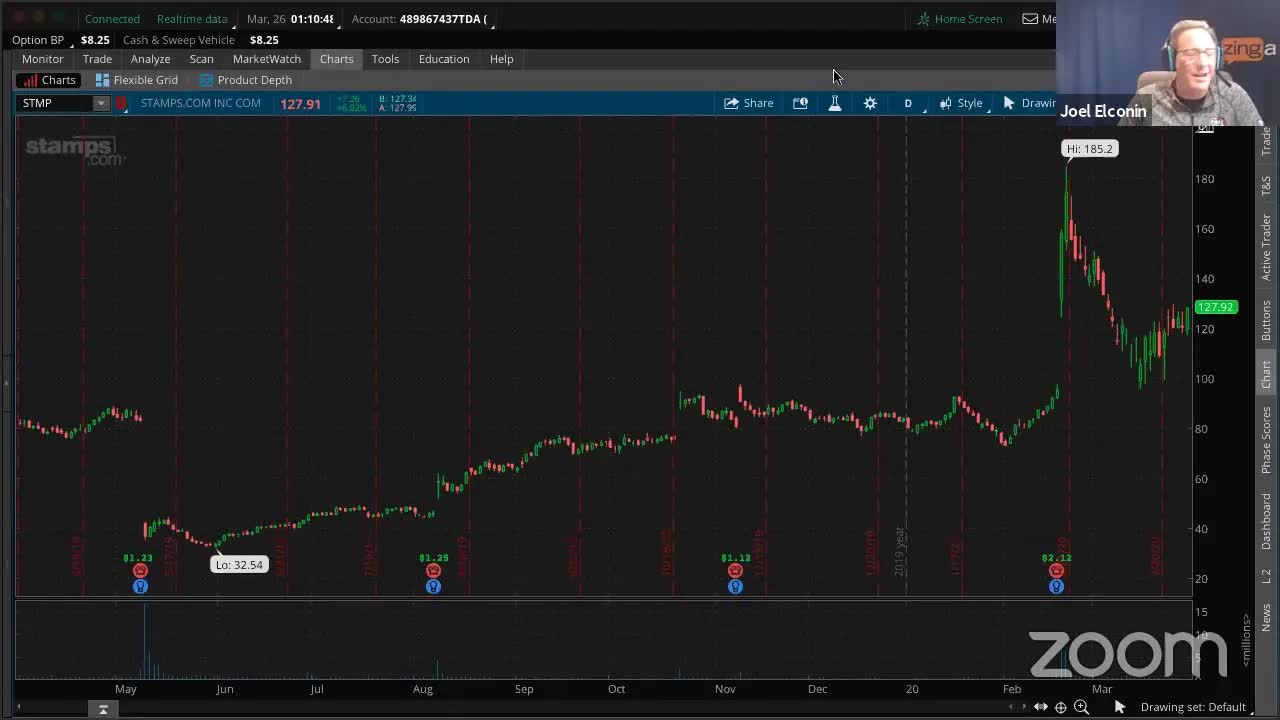The height and width of the screenshot is (720, 1280).
Task: Select the Charts sub-tab with bar icon
Action: point(49,80)
